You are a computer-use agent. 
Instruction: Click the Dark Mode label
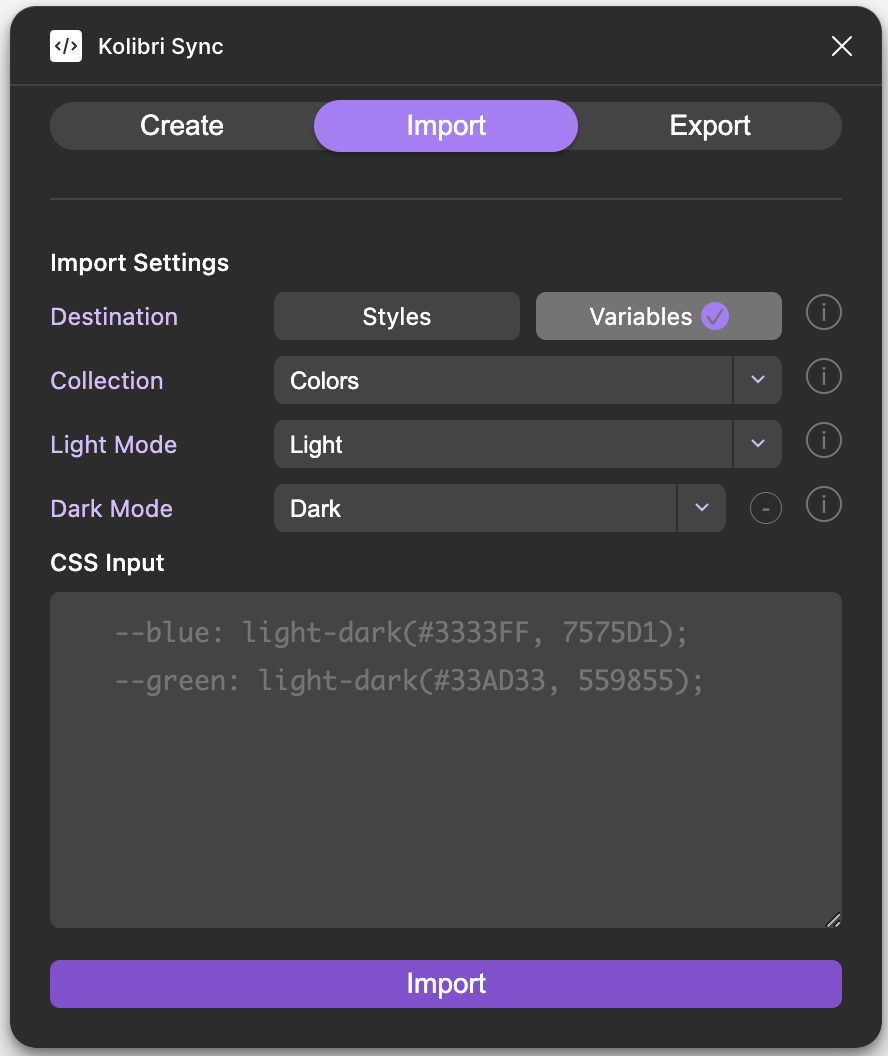[112, 508]
